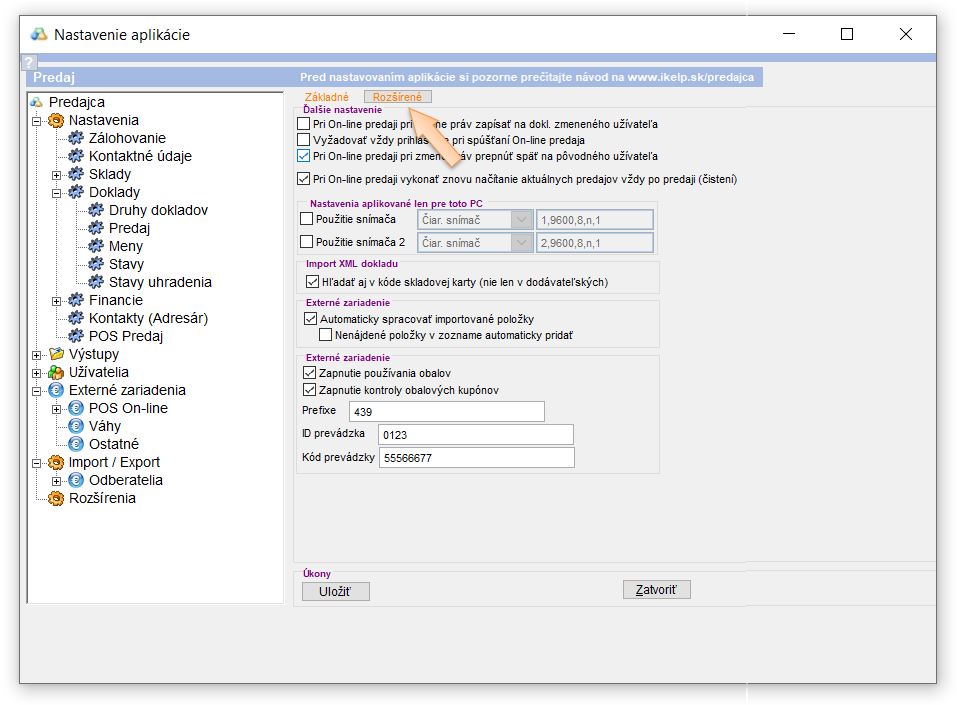Enable the Použitie snímača checkbox
The image size is (957, 705).
(x=307, y=219)
